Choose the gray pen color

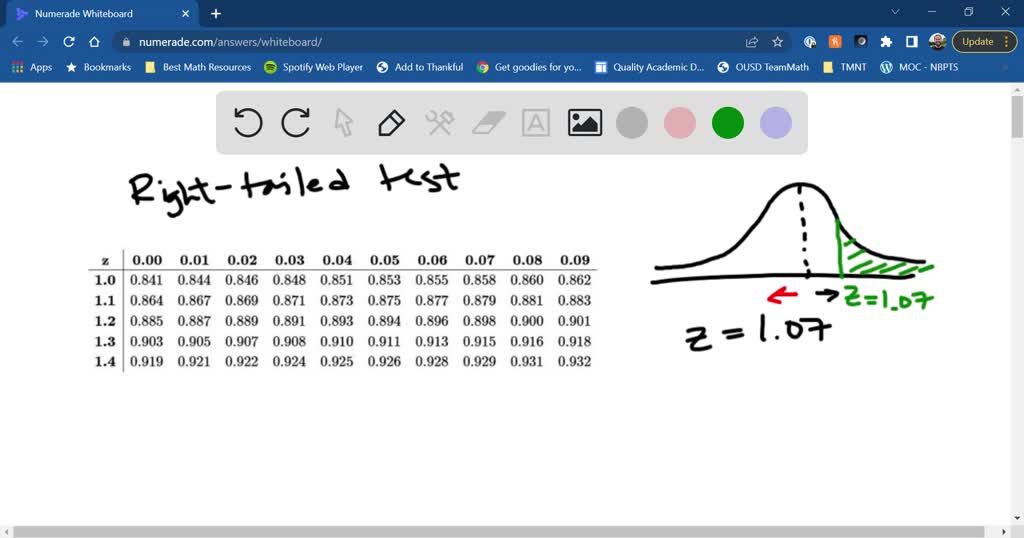632,123
